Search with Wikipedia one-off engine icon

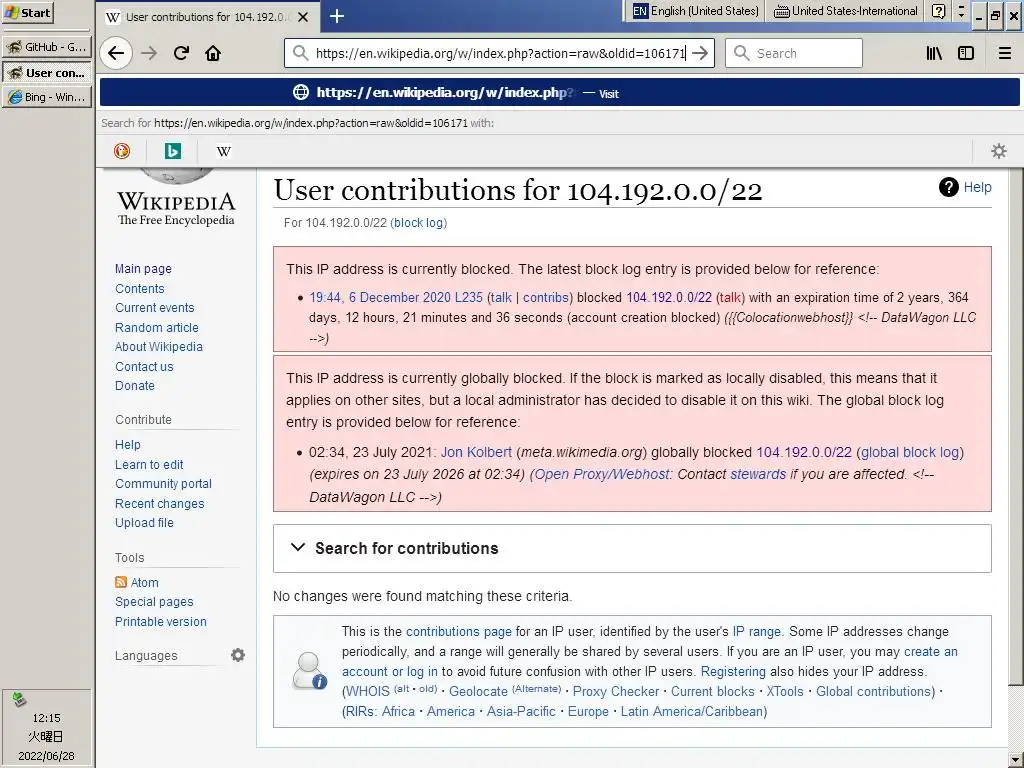(223, 151)
